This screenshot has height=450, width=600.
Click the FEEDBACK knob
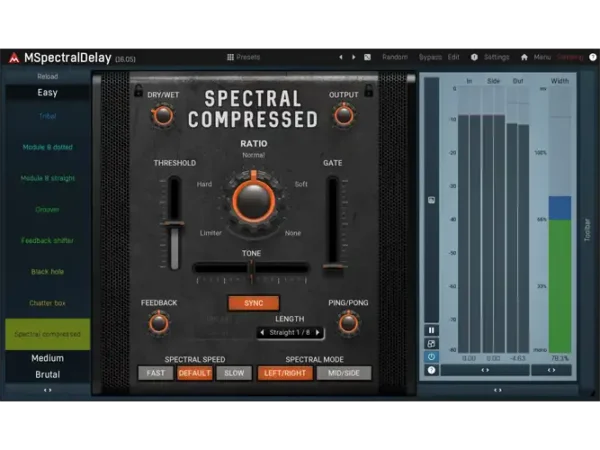click(x=158, y=323)
